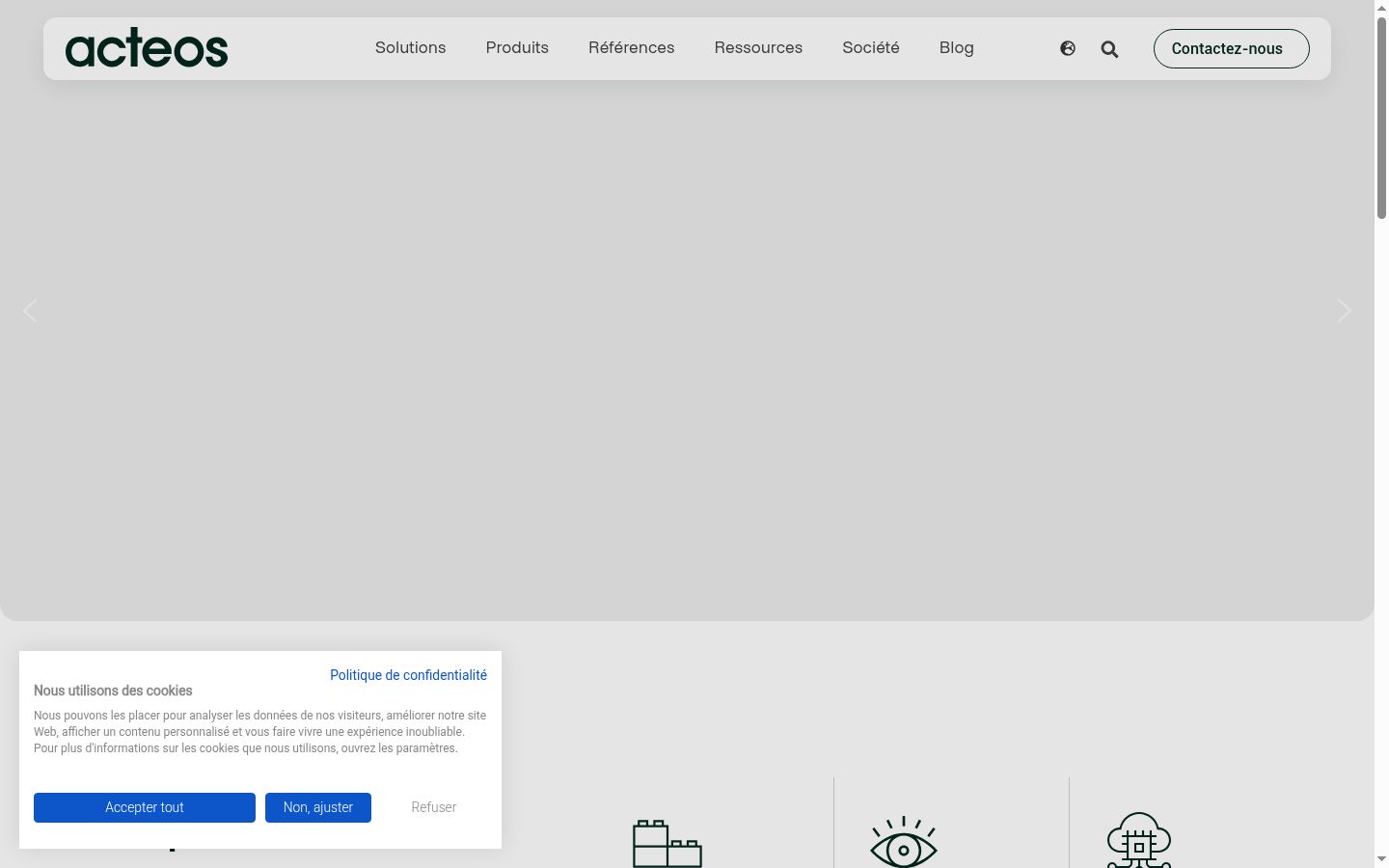
Task: Click the page vertical scrollbar thumb
Action: [1381, 118]
